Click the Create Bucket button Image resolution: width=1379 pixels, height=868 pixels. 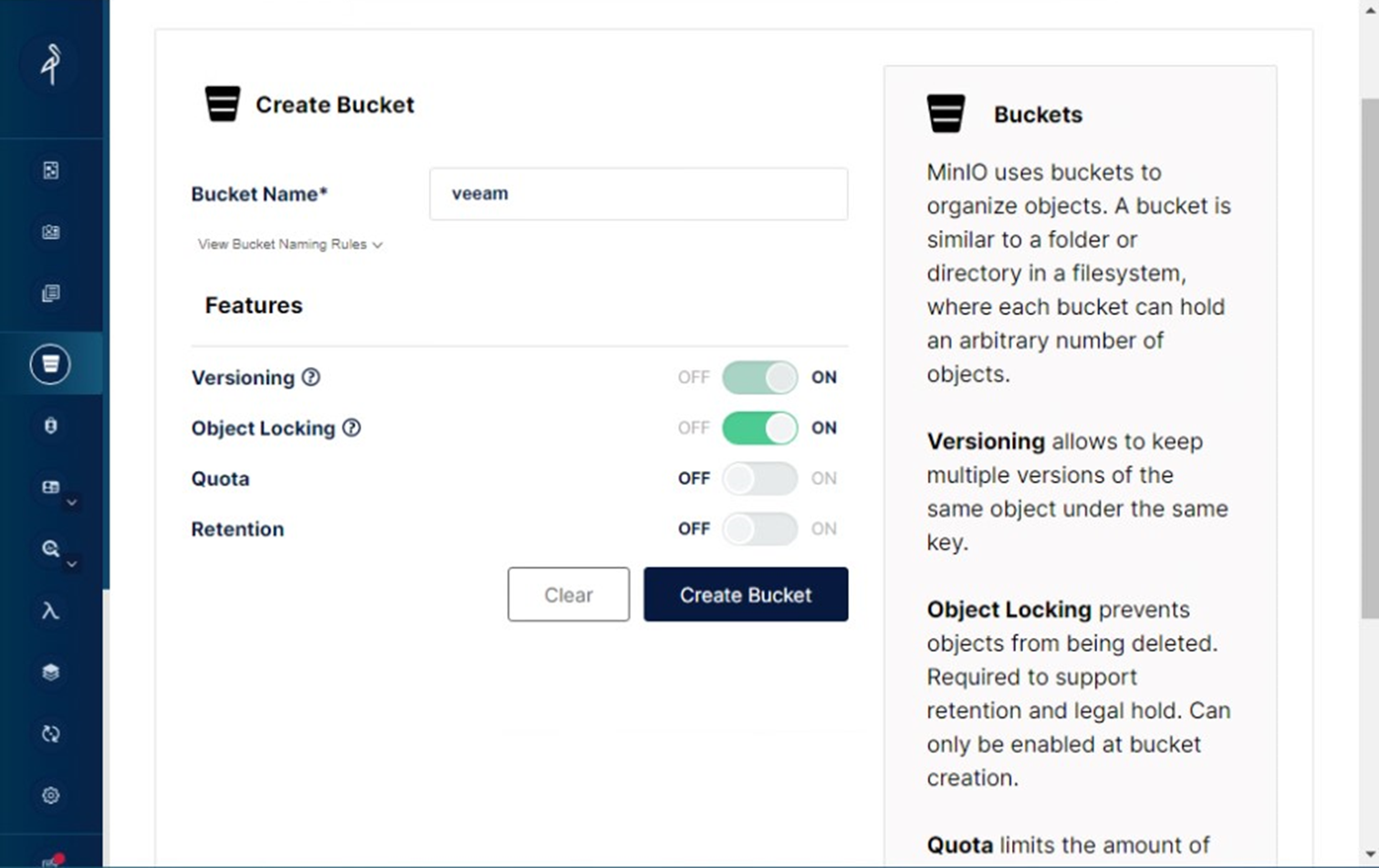[746, 594]
